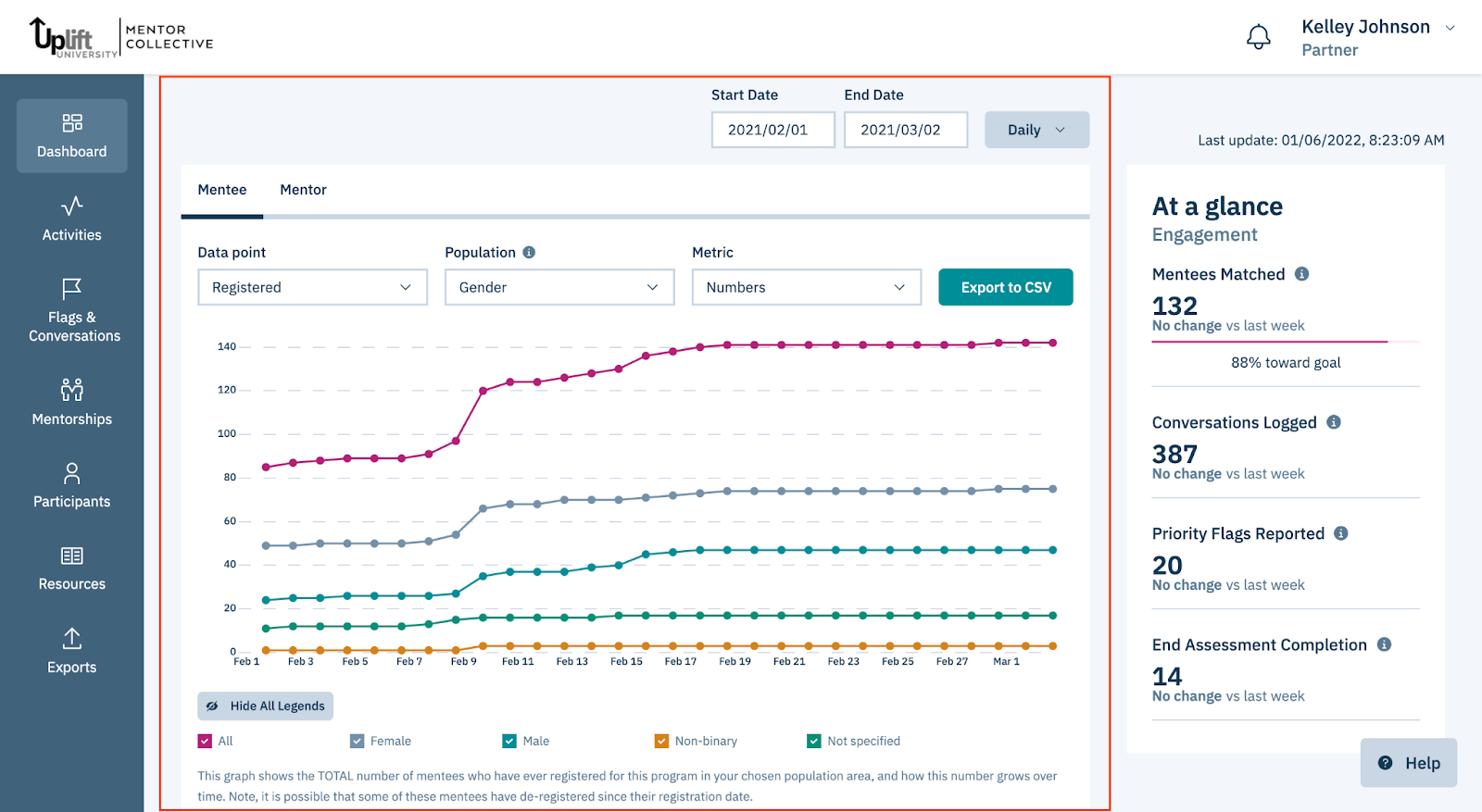The height and width of the screenshot is (812, 1482).
Task: Click info icon next to Mentees Matched
Action: click(1301, 274)
